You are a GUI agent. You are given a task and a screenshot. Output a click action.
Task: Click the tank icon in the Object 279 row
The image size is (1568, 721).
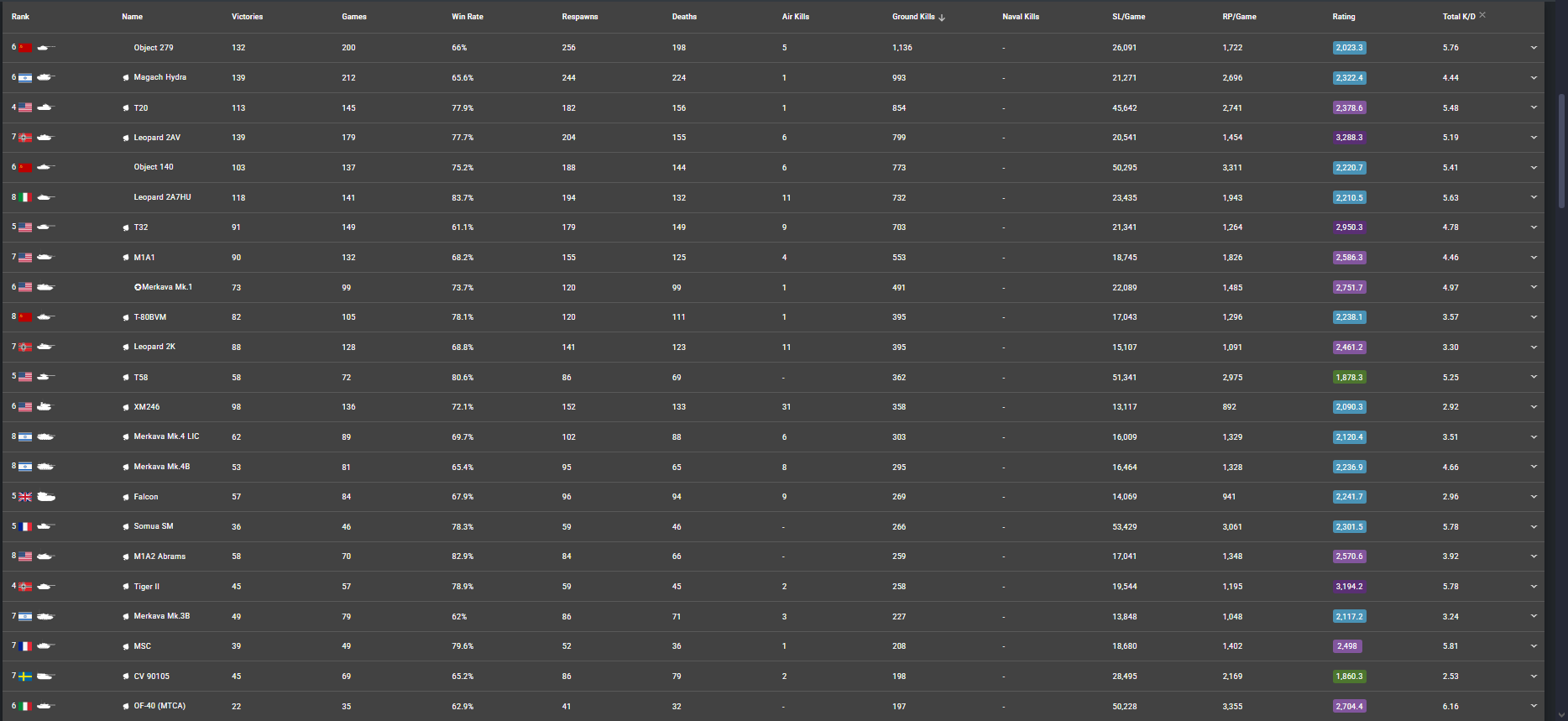coord(46,48)
